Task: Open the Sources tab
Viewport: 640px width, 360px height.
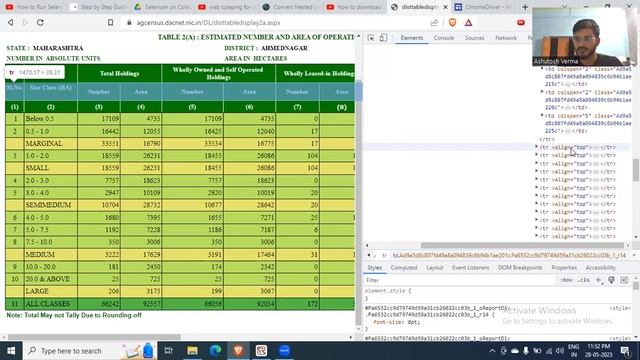Action: (474, 38)
